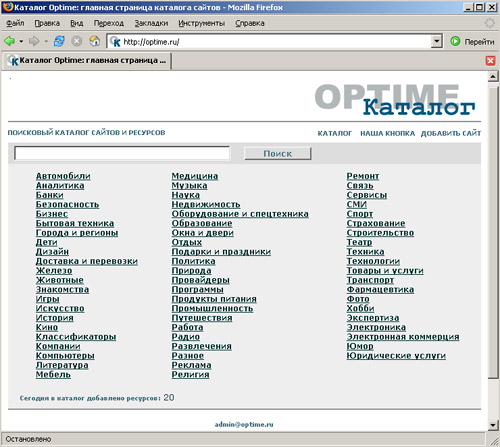Image resolution: width=500 pixels, height=447 pixels.
Task: Open the ДОБАВИТЬ САЙТ link
Action: click(x=451, y=133)
